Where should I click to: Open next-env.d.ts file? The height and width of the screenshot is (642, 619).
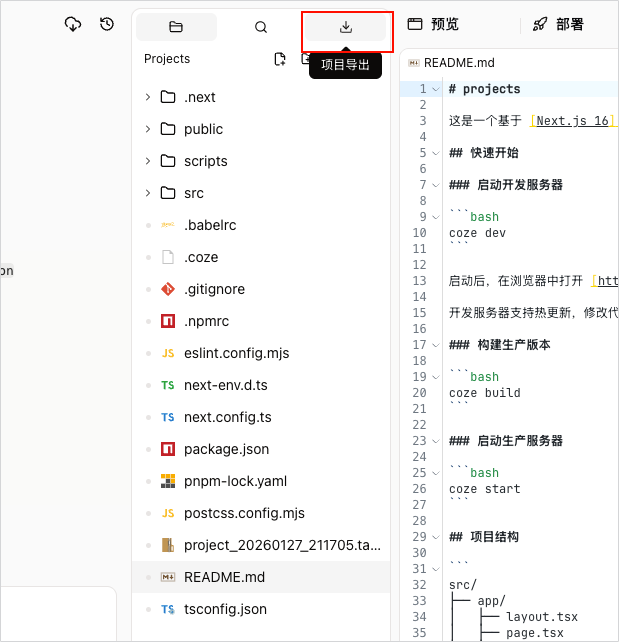[261, 385]
